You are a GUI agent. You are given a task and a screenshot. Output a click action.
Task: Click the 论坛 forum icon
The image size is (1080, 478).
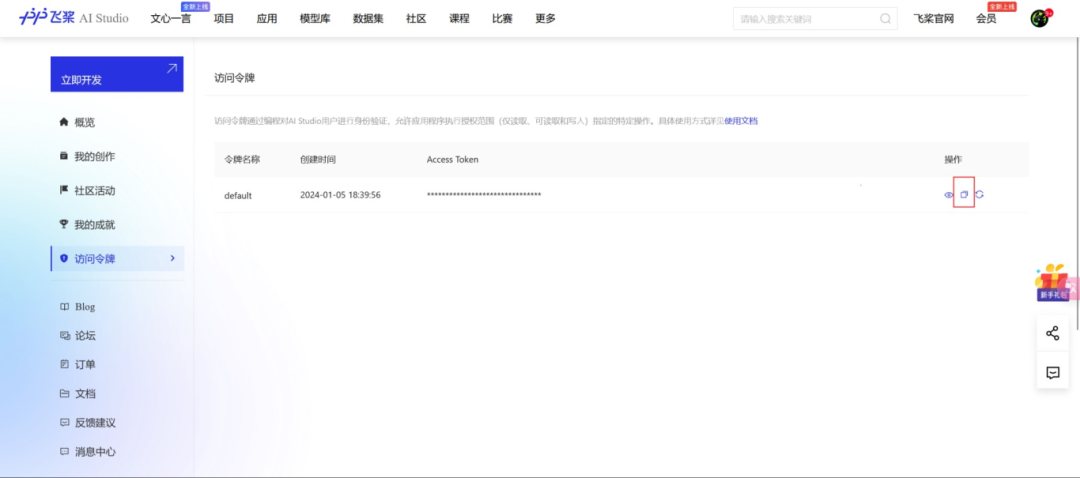(x=64, y=335)
